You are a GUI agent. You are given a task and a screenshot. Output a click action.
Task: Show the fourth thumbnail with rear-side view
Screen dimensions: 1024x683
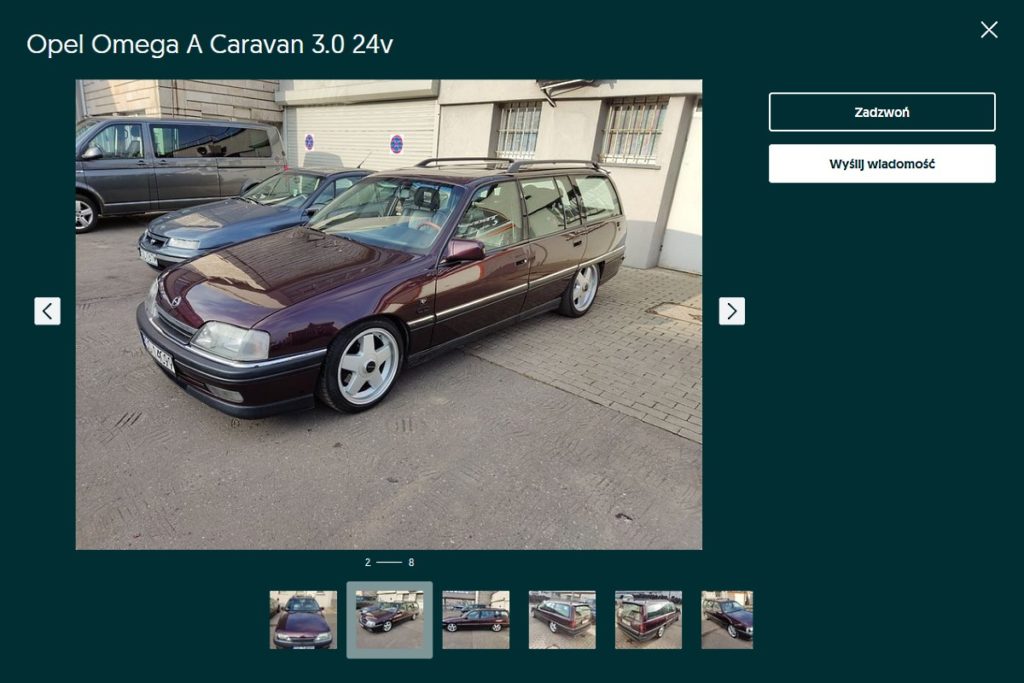(x=562, y=620)
